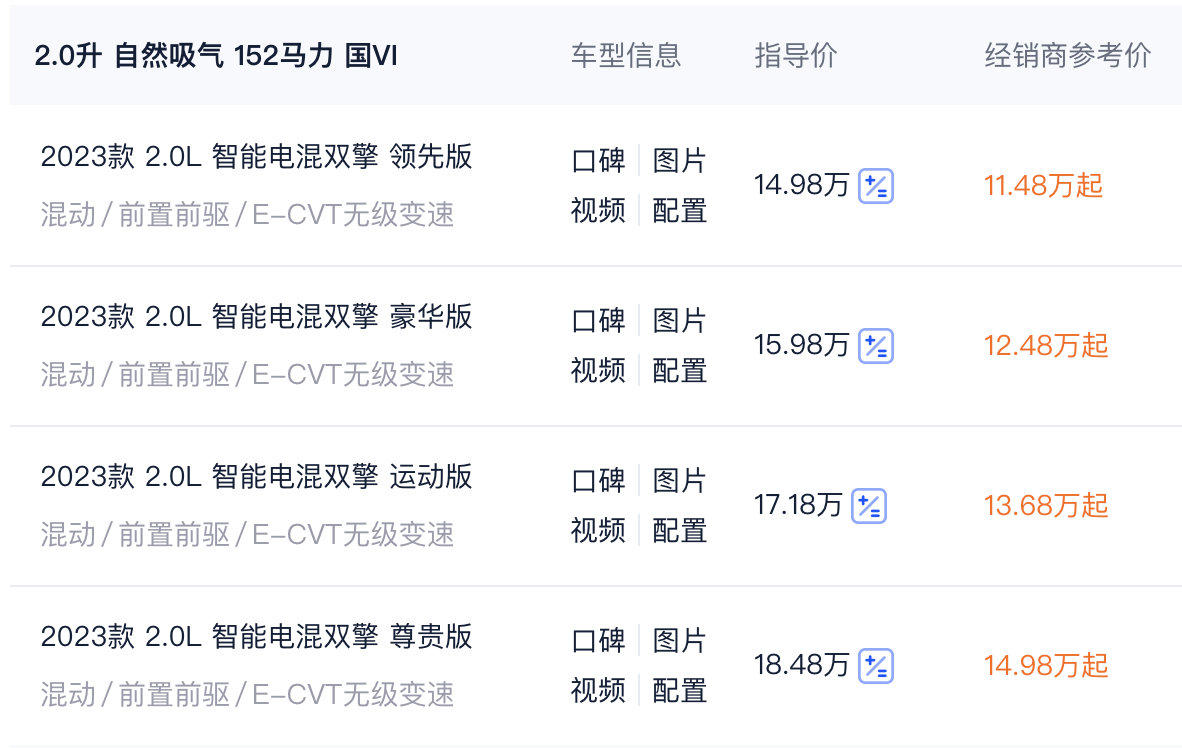Click dealer price 12.48万起
The height and width of the screenshot is (748, 1182).
[x=1046, y=346]
